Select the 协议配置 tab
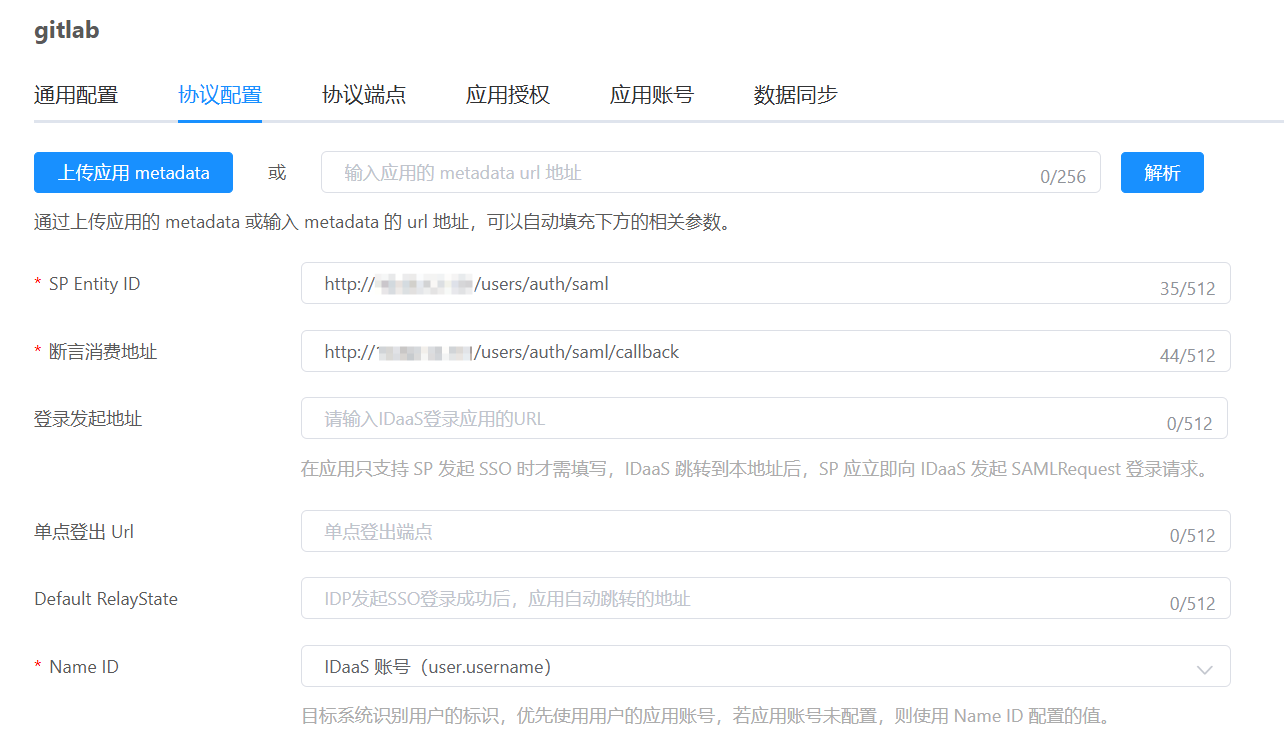Viewport: 1284px width, 747px height. pos(220,95)
